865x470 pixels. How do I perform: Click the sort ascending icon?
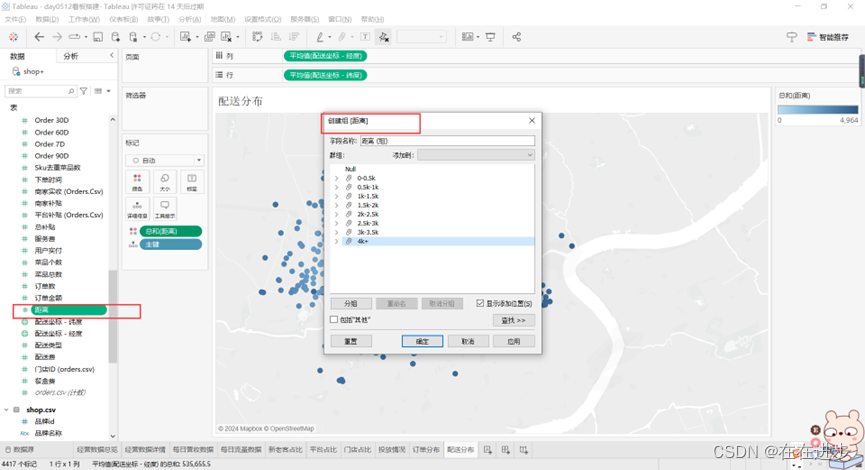tap(276, 37)
